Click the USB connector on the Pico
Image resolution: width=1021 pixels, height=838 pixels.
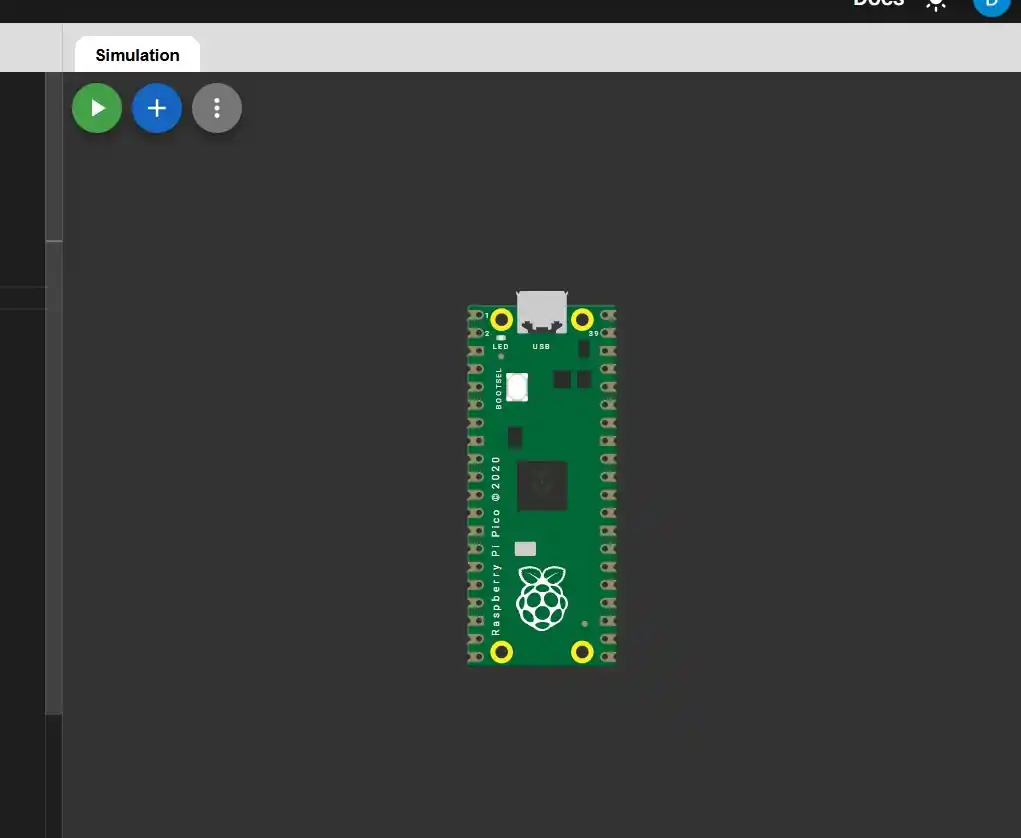[x=542, y=312]
